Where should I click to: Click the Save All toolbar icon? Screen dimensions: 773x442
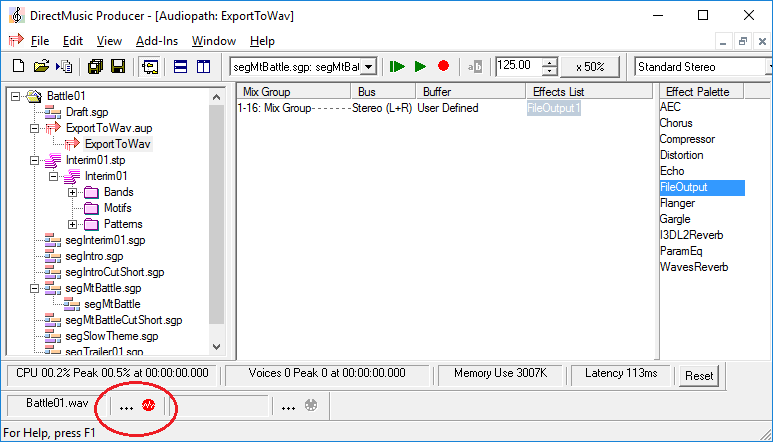click(95, 66)
